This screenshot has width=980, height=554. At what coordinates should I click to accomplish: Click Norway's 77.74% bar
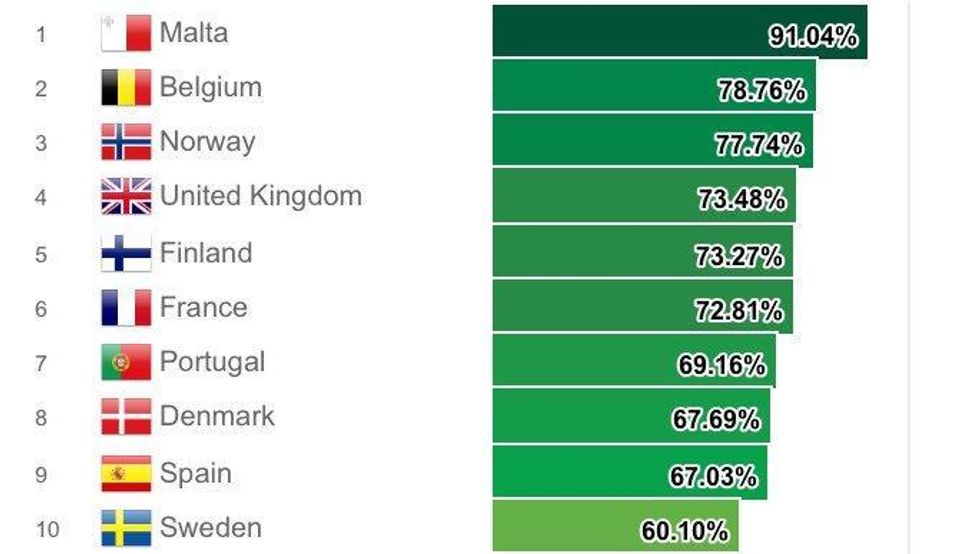[651, 141]
